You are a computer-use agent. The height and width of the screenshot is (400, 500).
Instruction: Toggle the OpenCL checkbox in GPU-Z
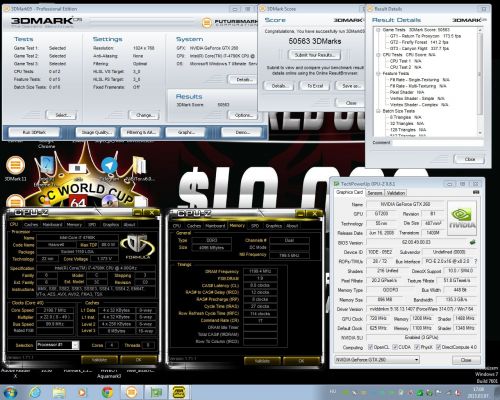point(370,347)
